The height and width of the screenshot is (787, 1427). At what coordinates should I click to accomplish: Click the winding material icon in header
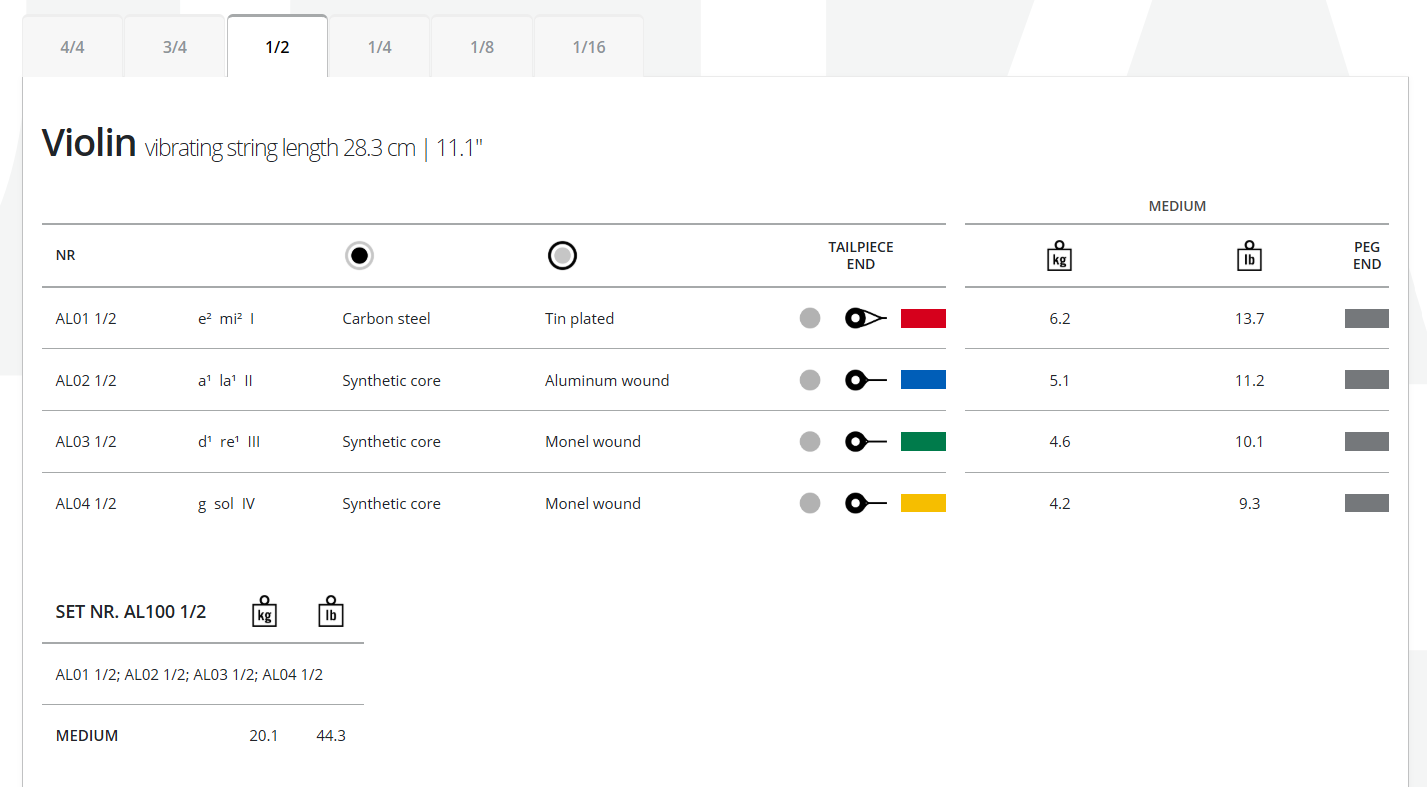point(562,256)
